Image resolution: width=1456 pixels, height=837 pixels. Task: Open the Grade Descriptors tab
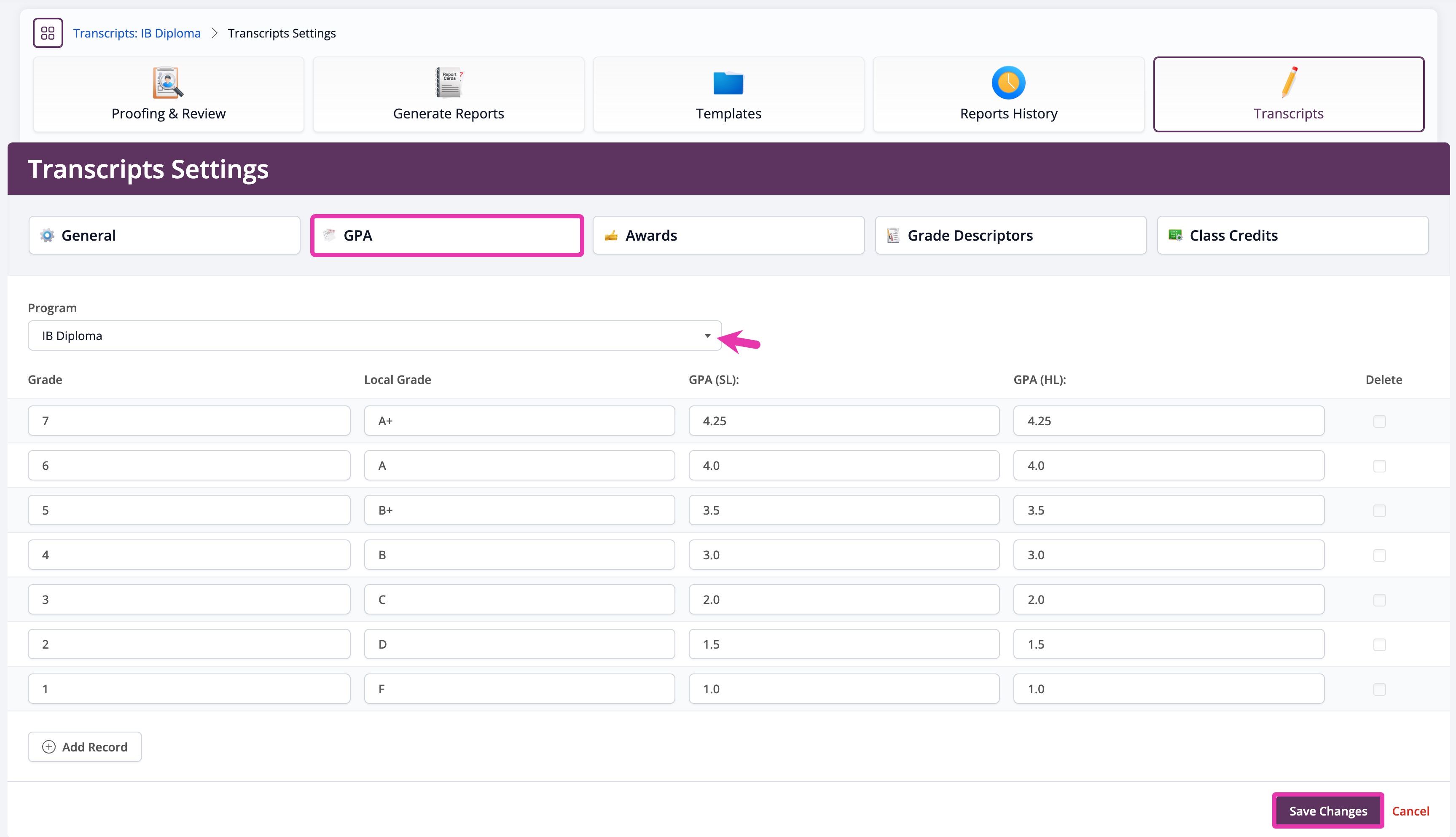(x=1010, y=235)
